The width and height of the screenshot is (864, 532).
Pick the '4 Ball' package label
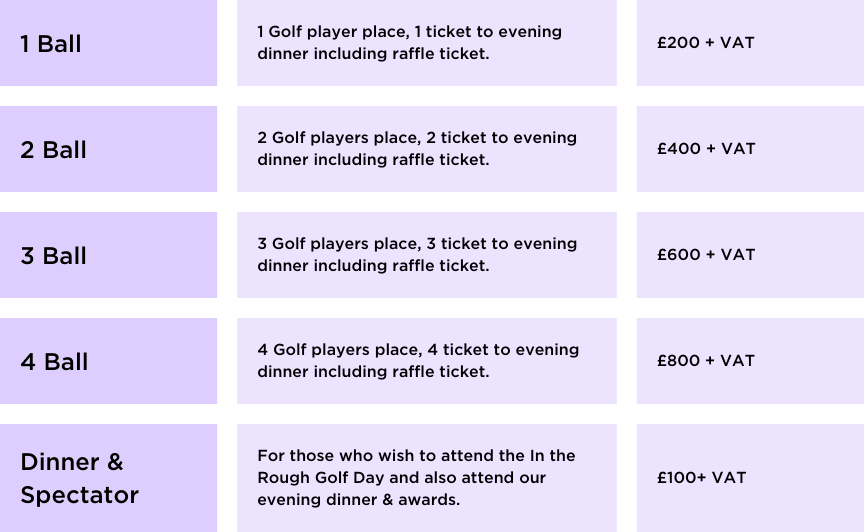pos(55,362)
